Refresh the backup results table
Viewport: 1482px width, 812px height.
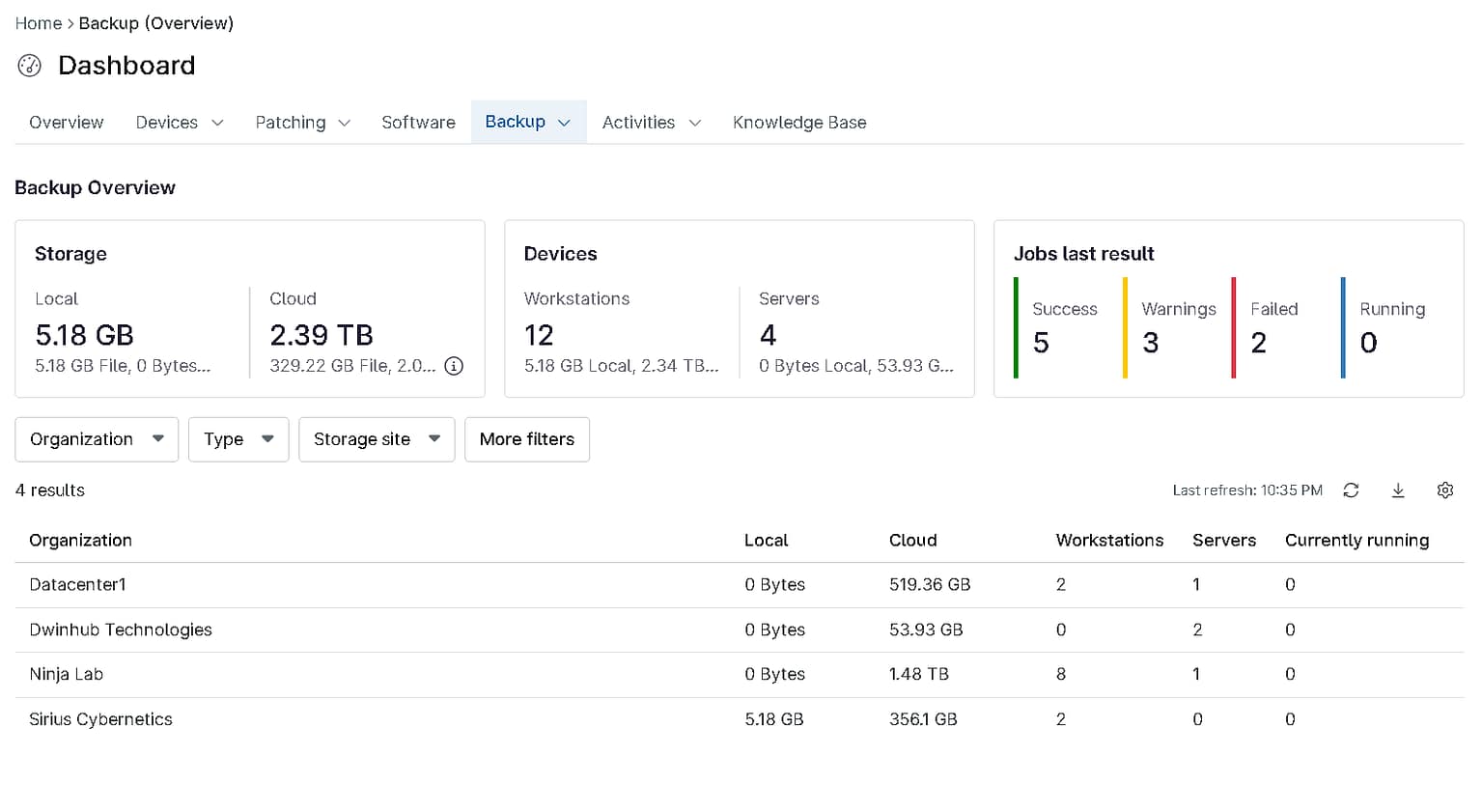coord(1350,490)
